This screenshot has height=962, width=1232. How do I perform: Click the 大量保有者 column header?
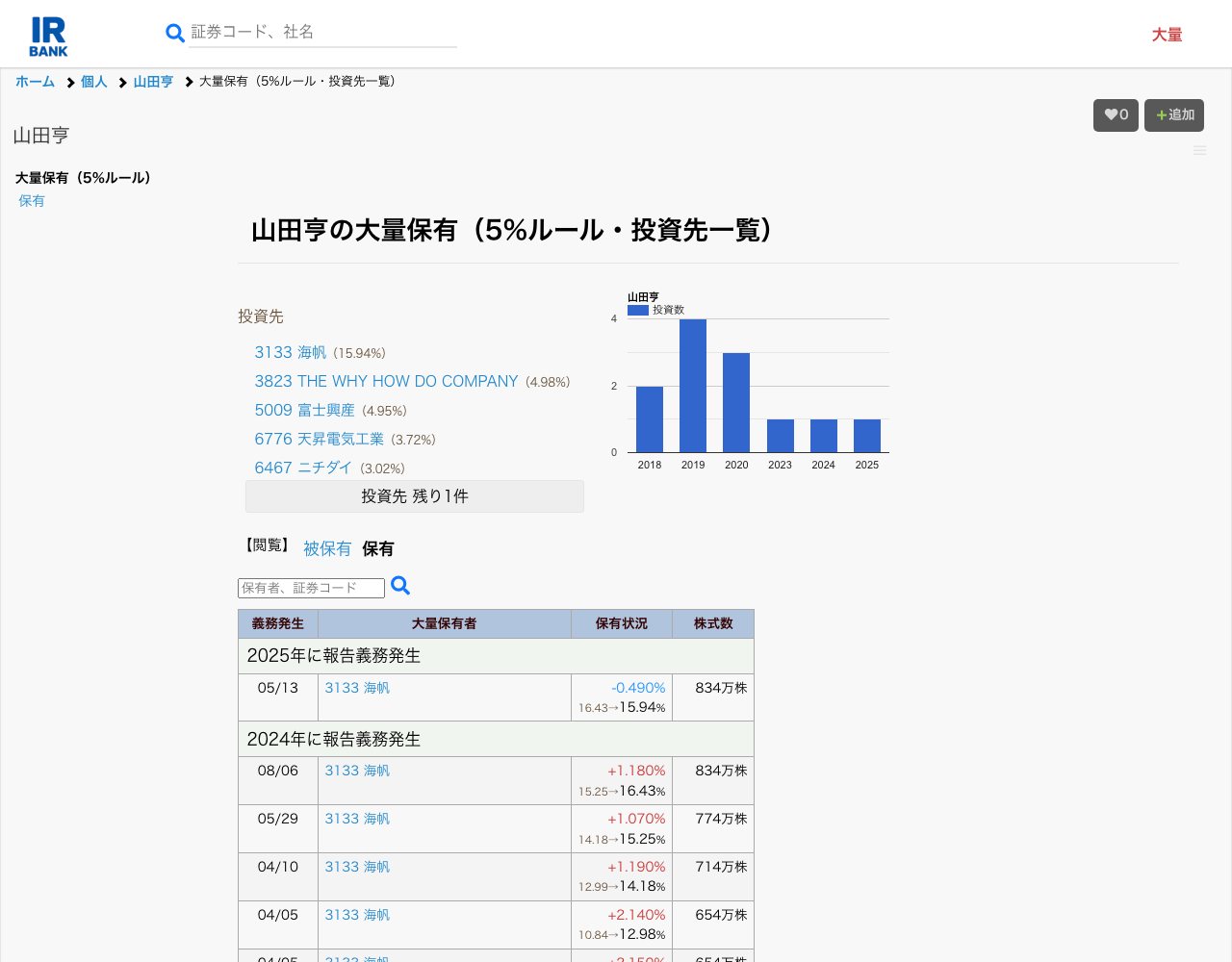[445, 623]
